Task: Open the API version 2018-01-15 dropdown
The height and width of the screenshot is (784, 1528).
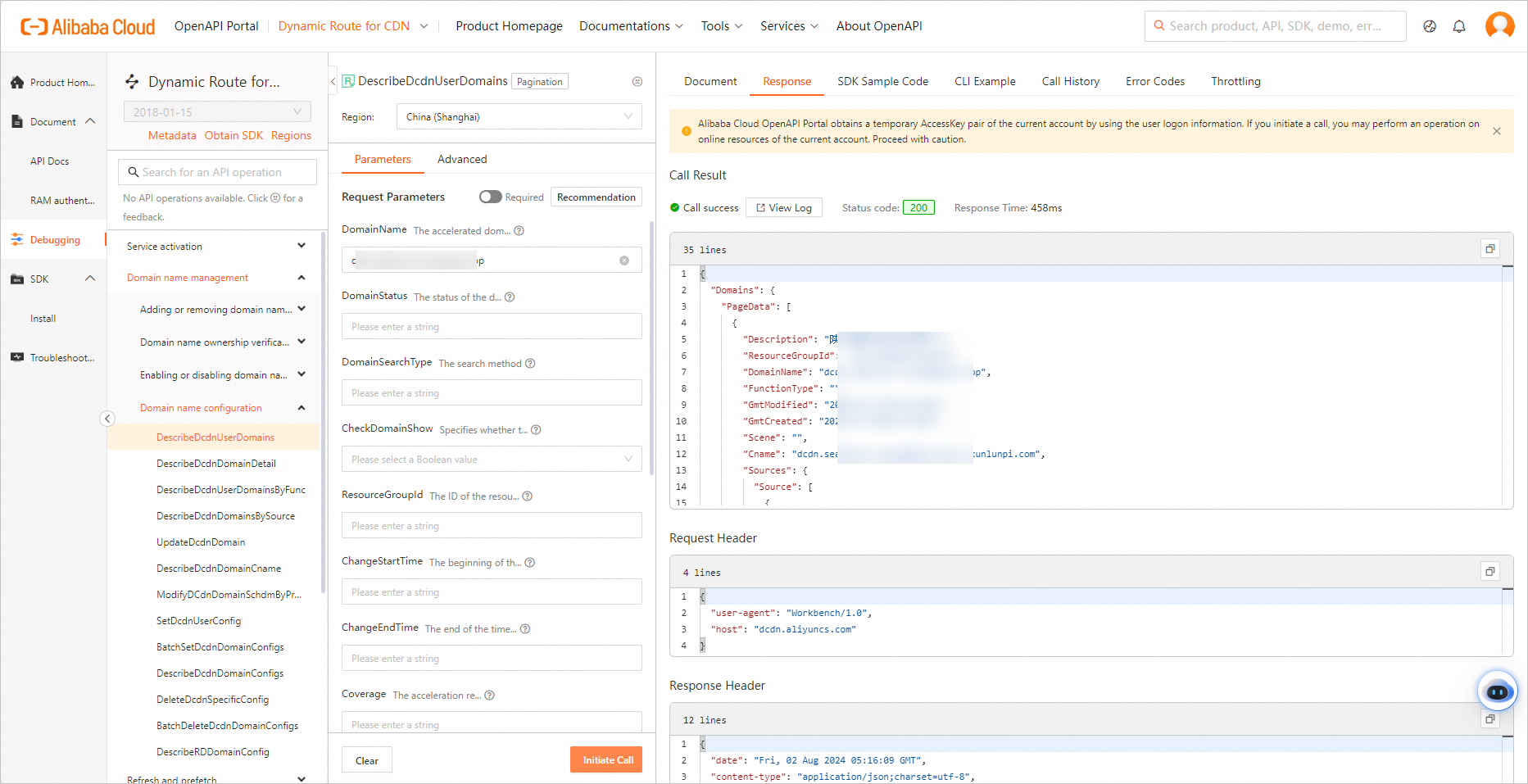Action: tap(217, 111)
